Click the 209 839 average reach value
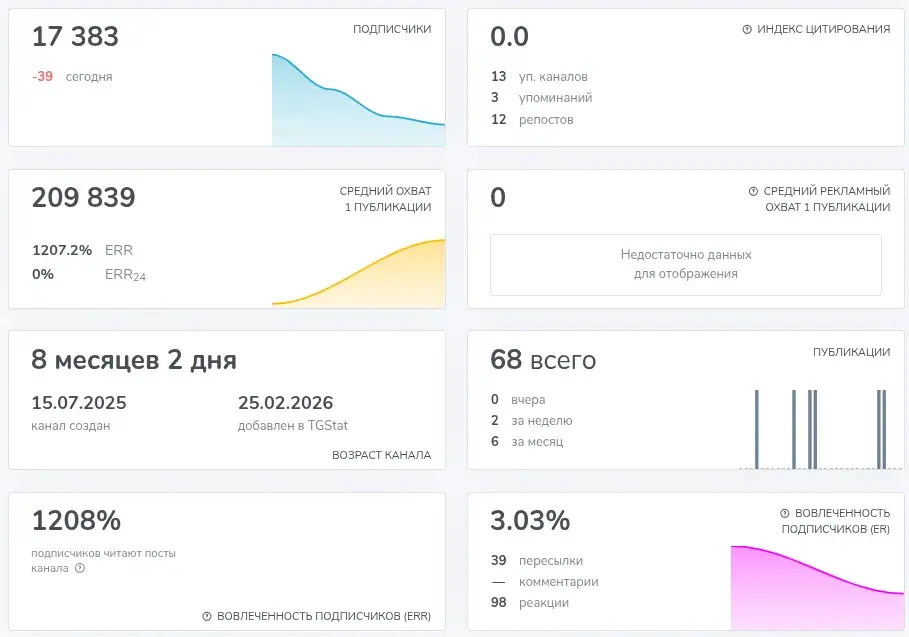This screenshot has height=637, width=909. click(83, 198)
